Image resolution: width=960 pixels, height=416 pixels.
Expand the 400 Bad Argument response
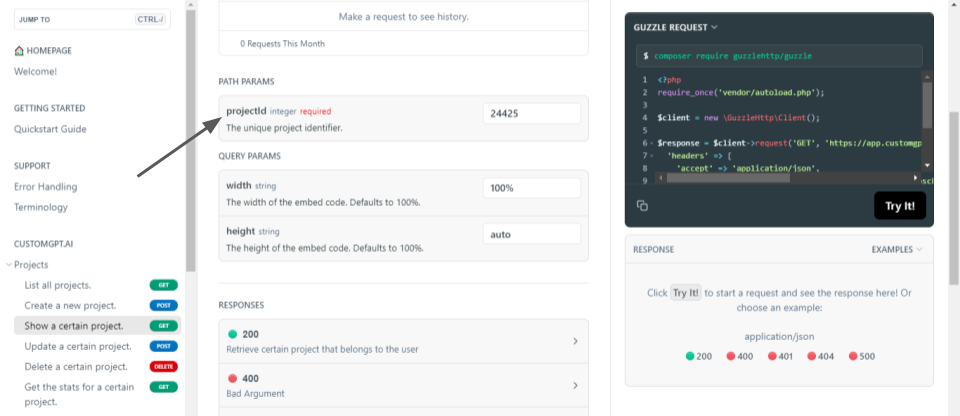(403, 385)
